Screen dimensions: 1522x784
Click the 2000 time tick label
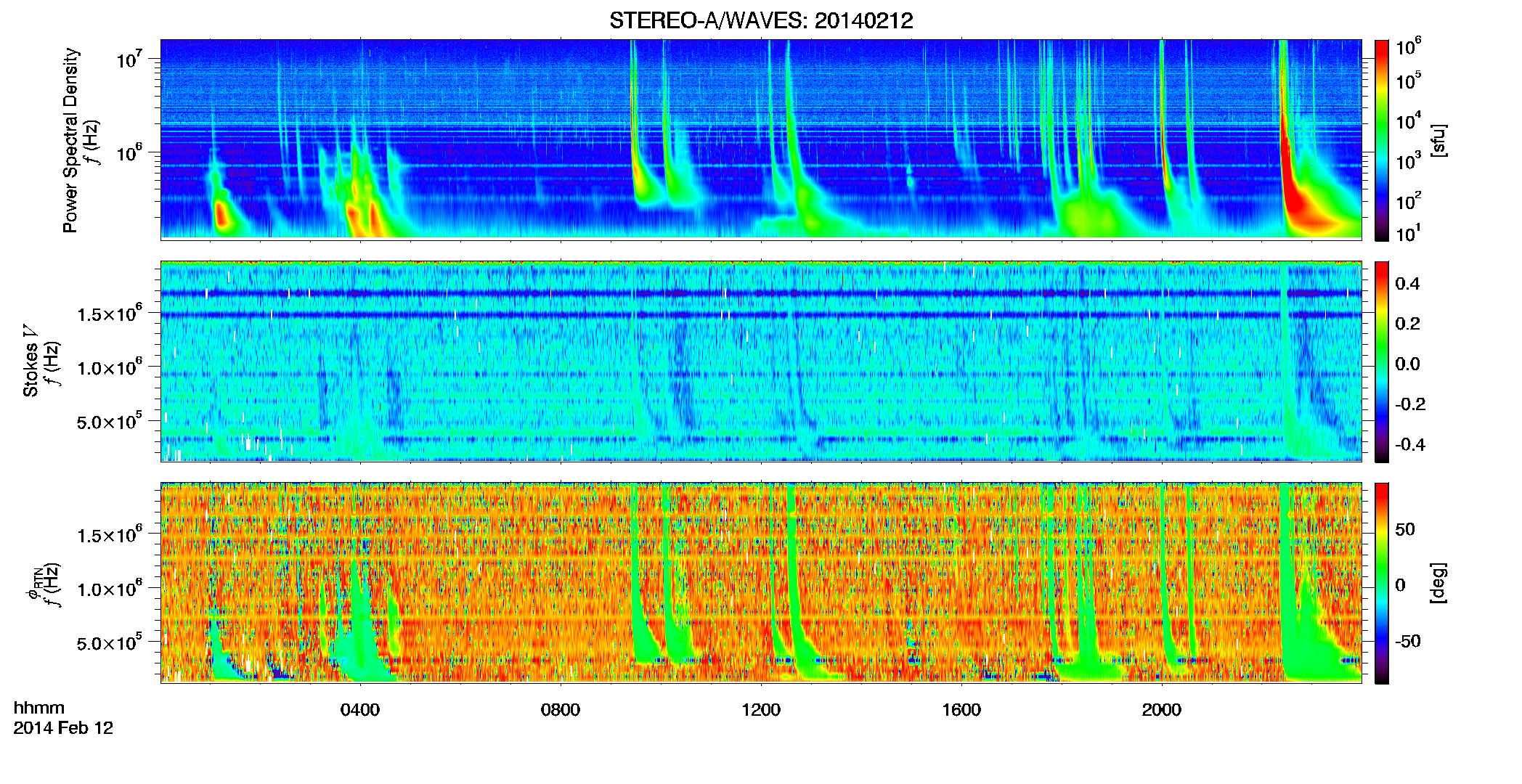[x=1162, y=710]
